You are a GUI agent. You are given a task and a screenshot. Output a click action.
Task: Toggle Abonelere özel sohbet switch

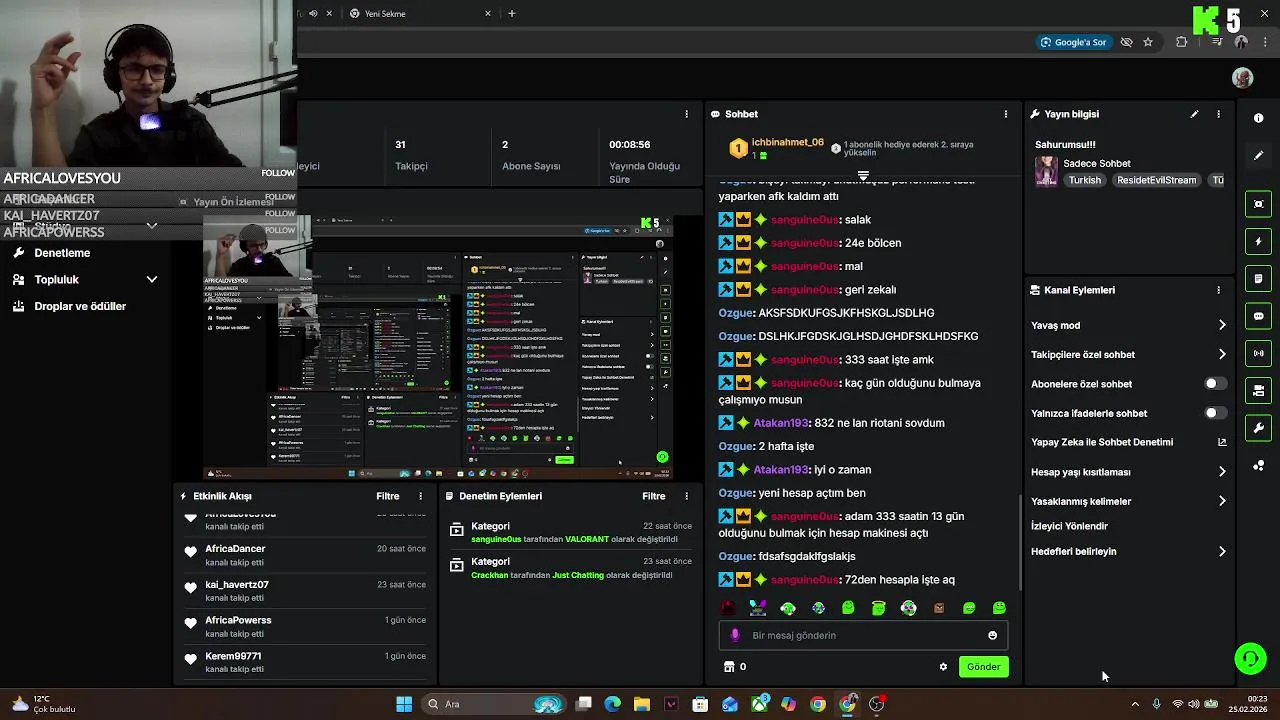tap(1215, 384)
